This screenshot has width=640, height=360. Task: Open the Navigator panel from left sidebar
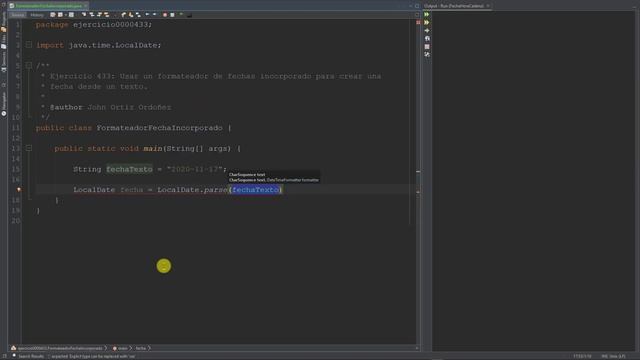[x=4, y=104]
